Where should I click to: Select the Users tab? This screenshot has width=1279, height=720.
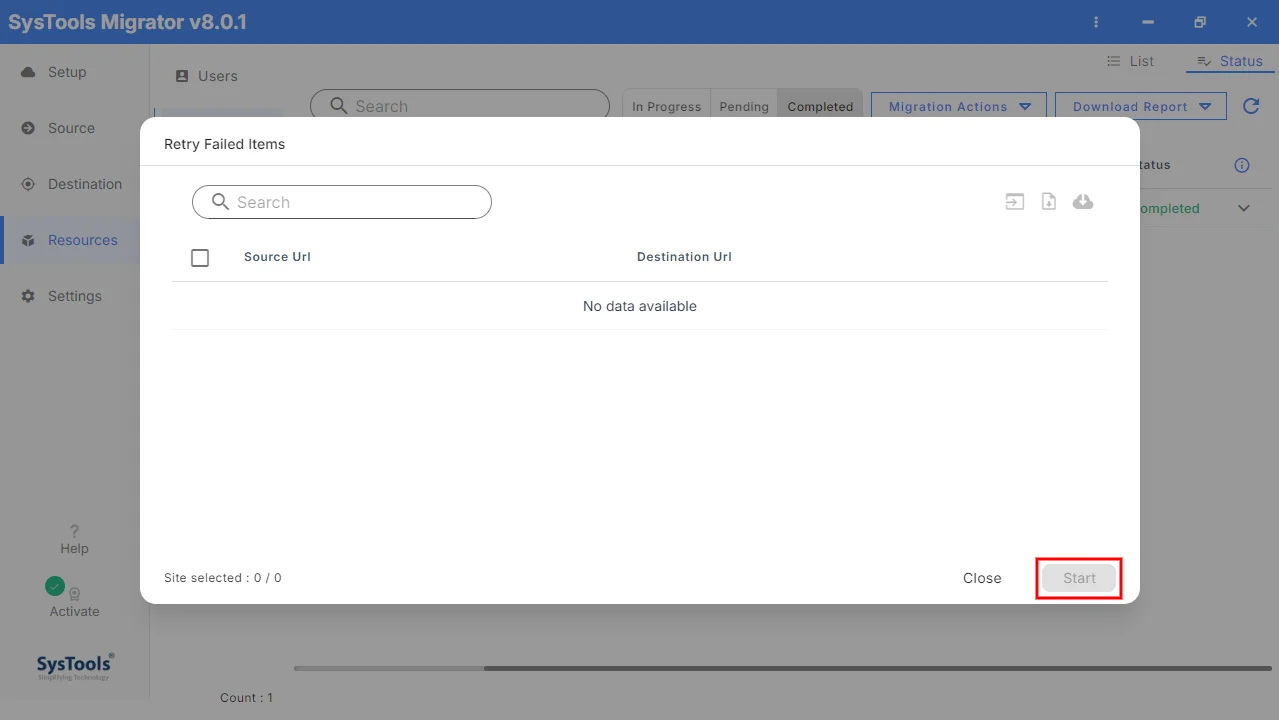point(207,76)
